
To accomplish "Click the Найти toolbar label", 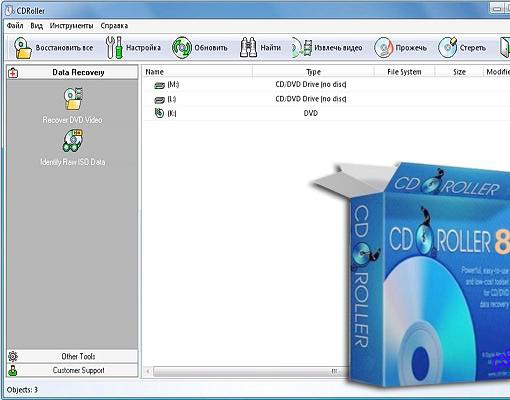I will point(271,48).
